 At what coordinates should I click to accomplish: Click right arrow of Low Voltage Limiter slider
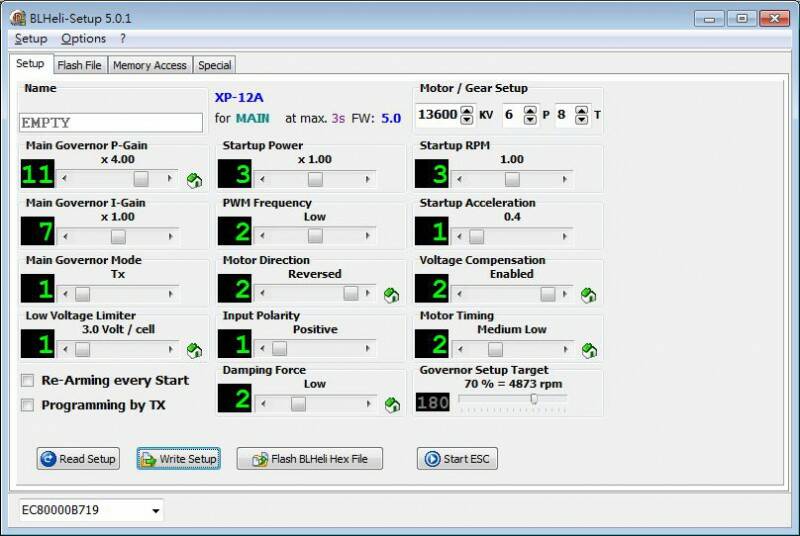tap(170, 349)
